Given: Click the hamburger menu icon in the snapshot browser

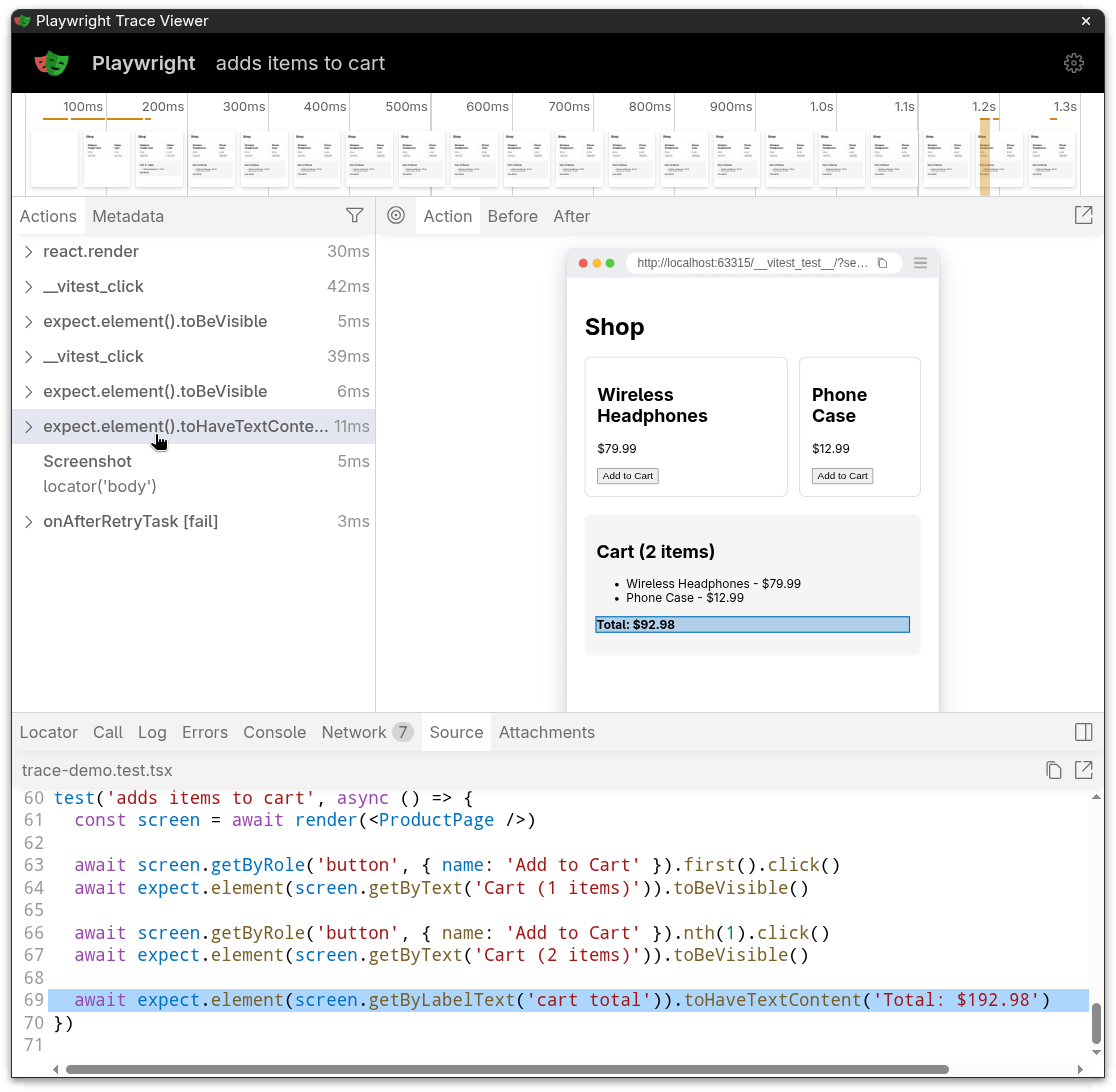Looking at the screenshot, I should (920, 263).
